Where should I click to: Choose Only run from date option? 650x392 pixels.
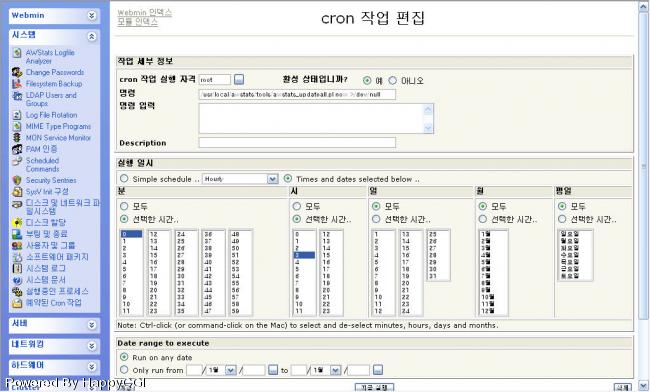pyautogui.click(x=124, y=369)
